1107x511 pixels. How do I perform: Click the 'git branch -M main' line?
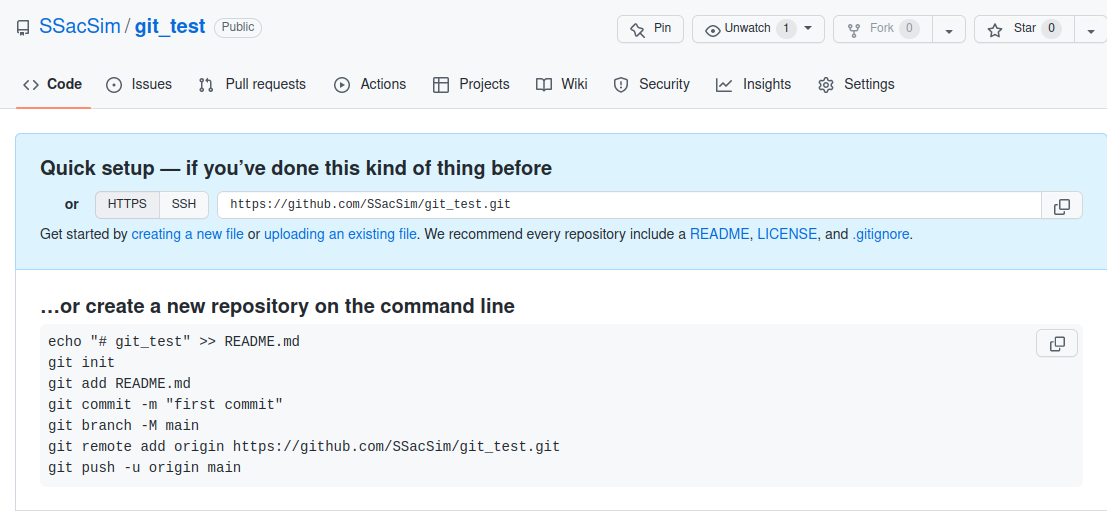pyautogui.click(x=124, y=426)
